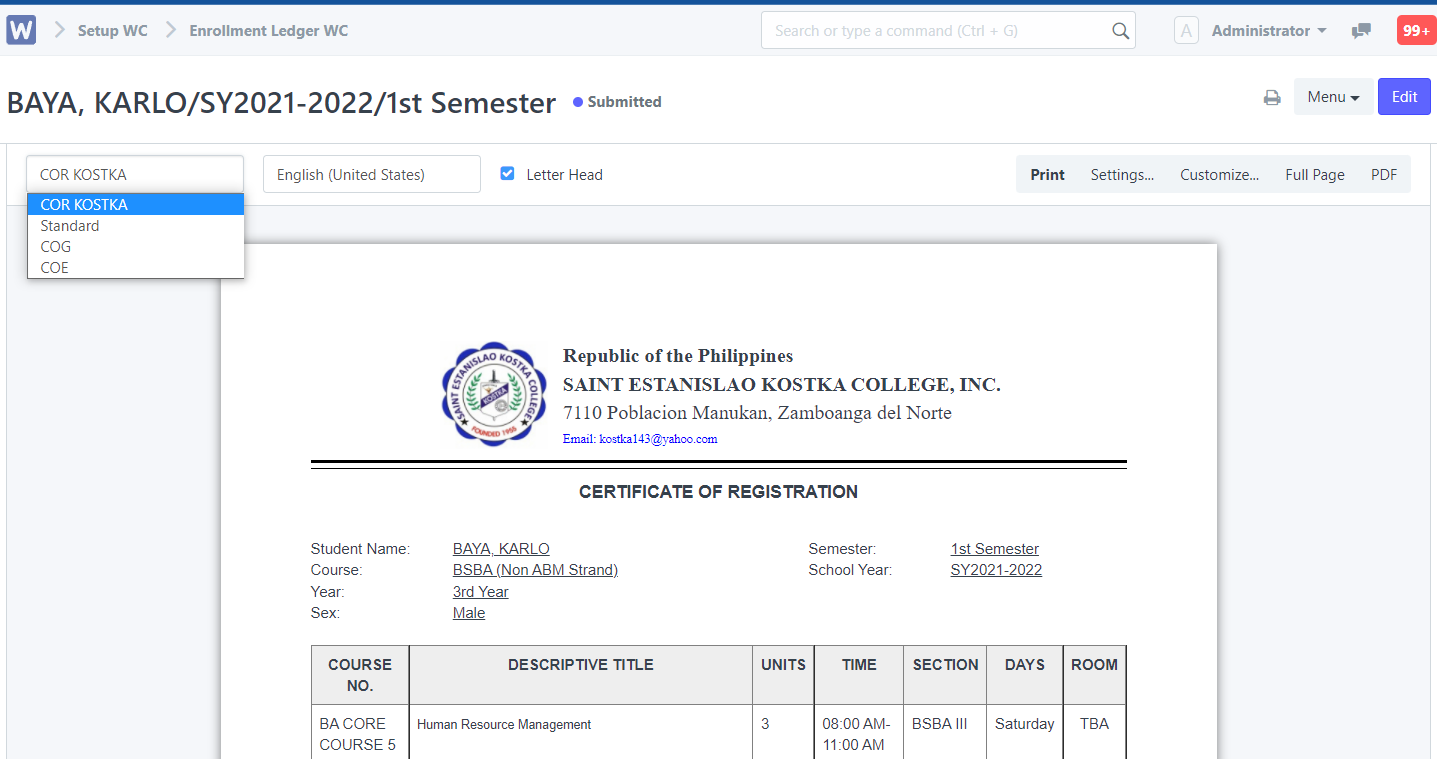Click the Administrator avatar icon

click(x=1186, y=31)
